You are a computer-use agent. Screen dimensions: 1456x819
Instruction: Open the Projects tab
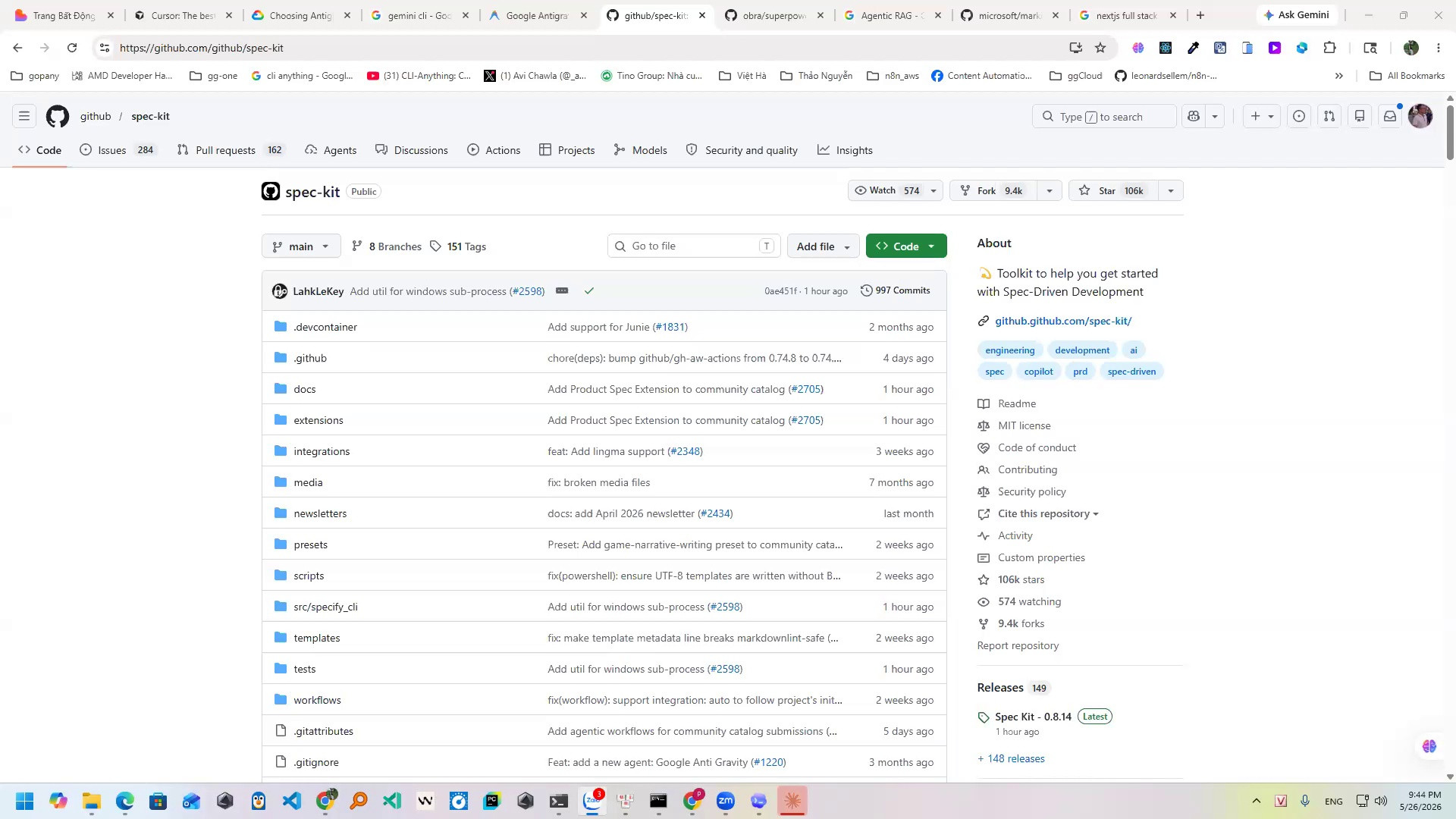[x=567, y=150]
